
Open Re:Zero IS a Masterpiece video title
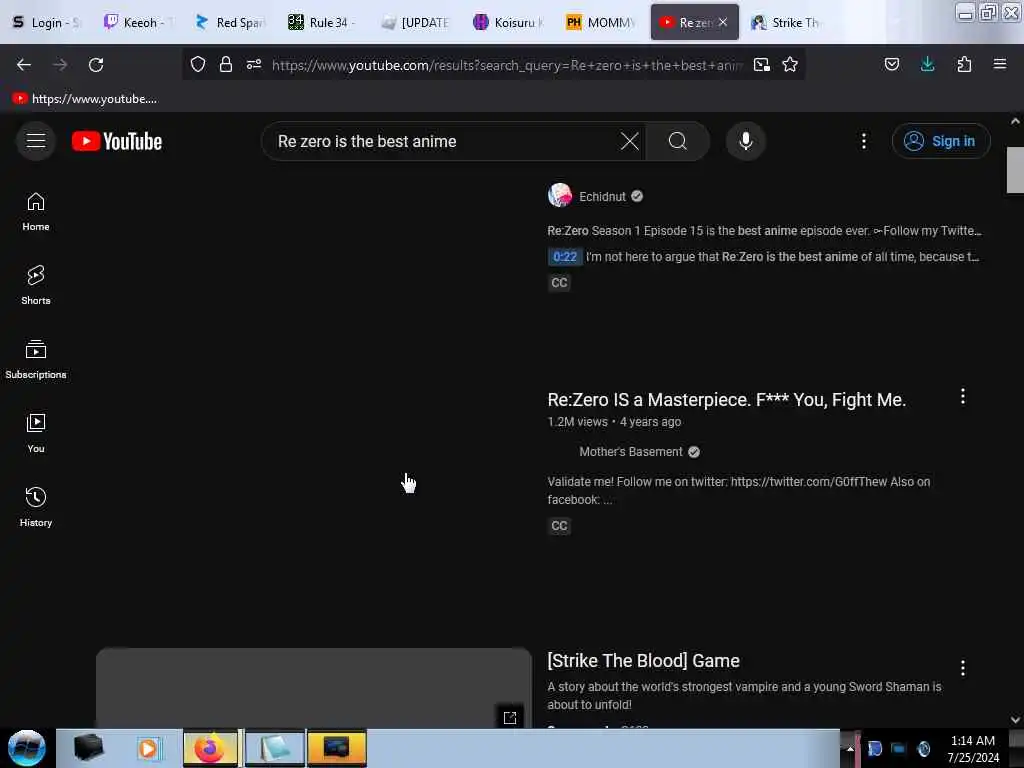[x=726, y=400]
